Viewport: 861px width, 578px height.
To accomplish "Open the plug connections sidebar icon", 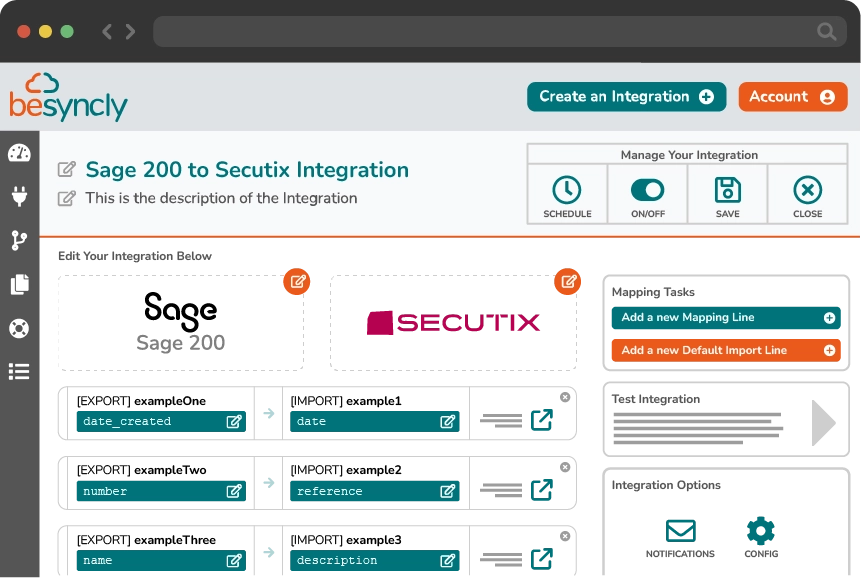I will pos(19,196).
